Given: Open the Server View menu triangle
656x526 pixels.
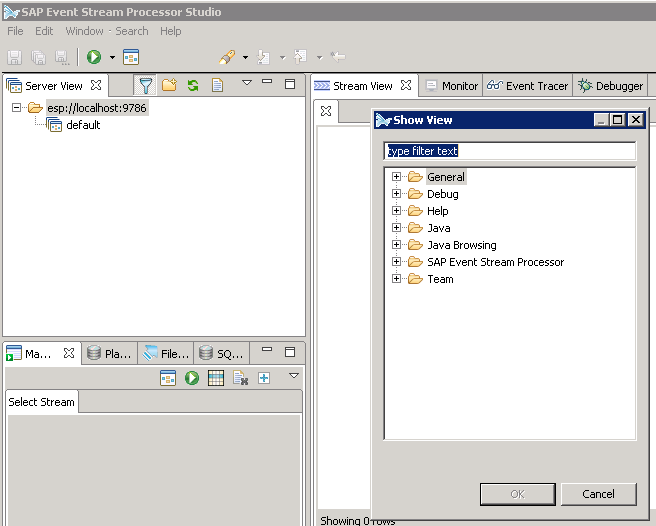Looking at the screenshot, I should point(247,84).
